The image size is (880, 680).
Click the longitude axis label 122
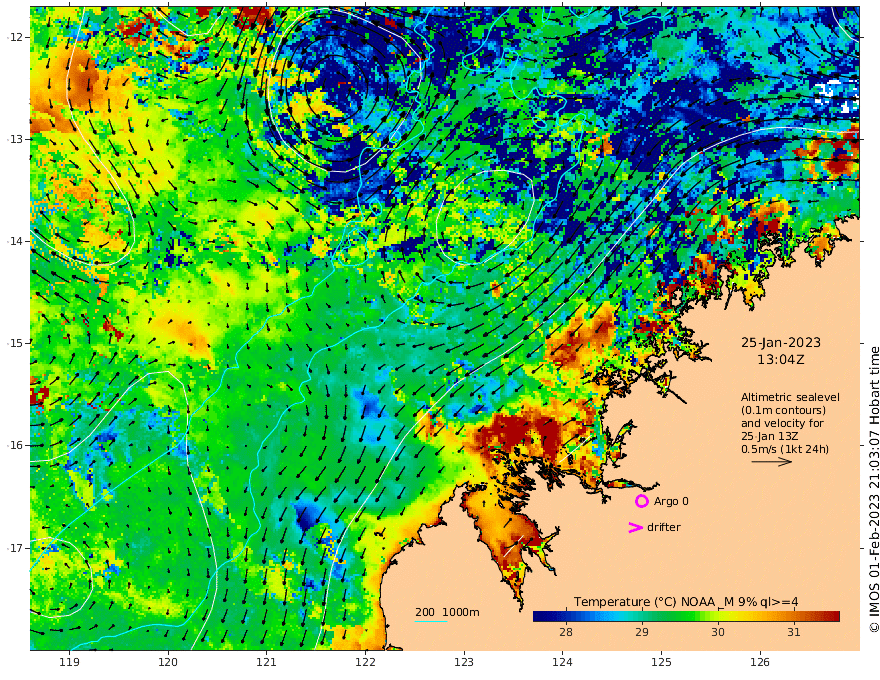coord(365,663)
